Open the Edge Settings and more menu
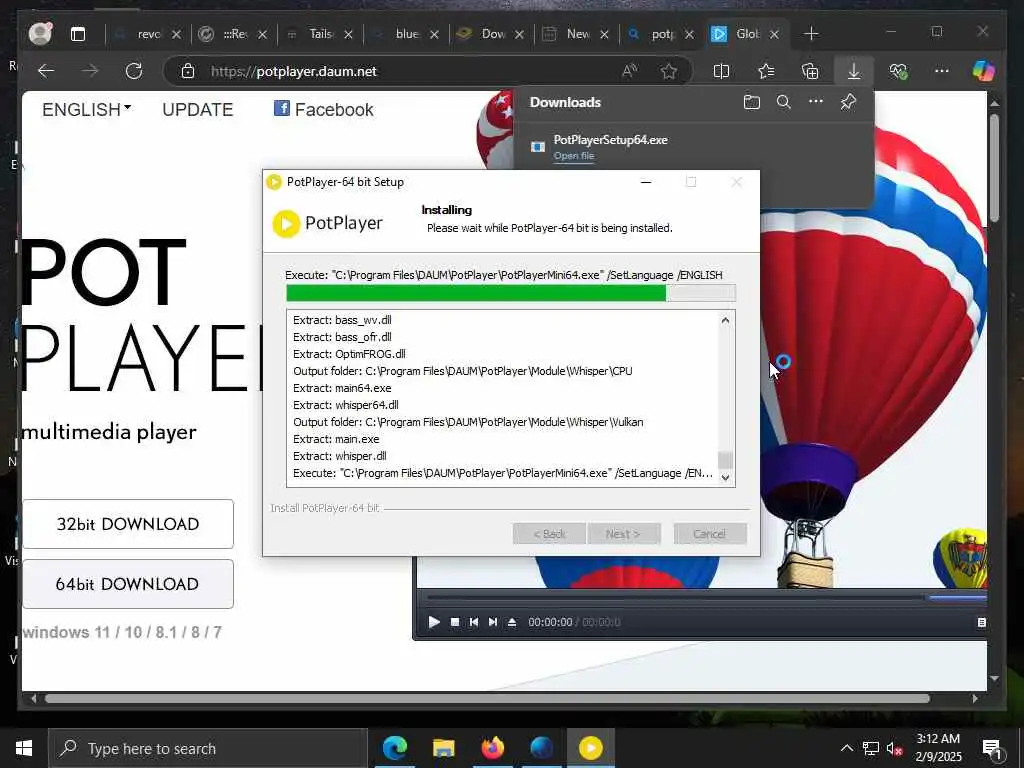 pyautogui.click(x=942, y=71)
